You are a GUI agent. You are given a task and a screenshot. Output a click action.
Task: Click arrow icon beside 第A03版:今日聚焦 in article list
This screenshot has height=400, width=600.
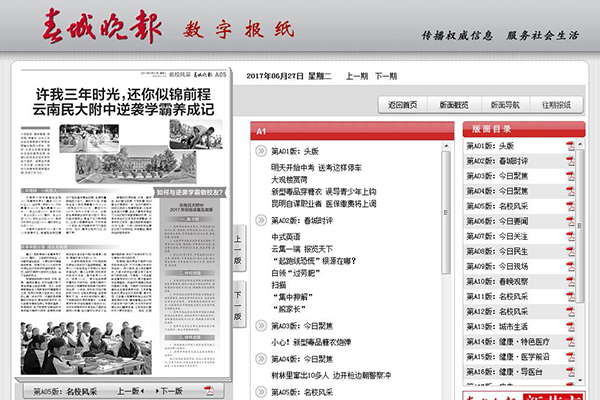pyautogui.click(x=261, y=326)
